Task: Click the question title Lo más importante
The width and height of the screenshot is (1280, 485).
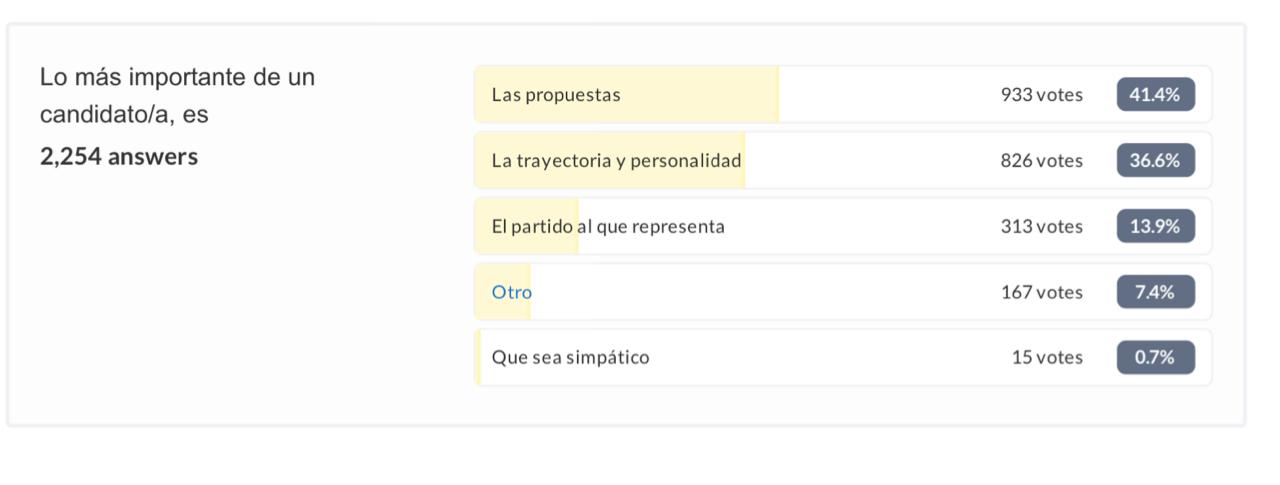Action: coord(177,96)
